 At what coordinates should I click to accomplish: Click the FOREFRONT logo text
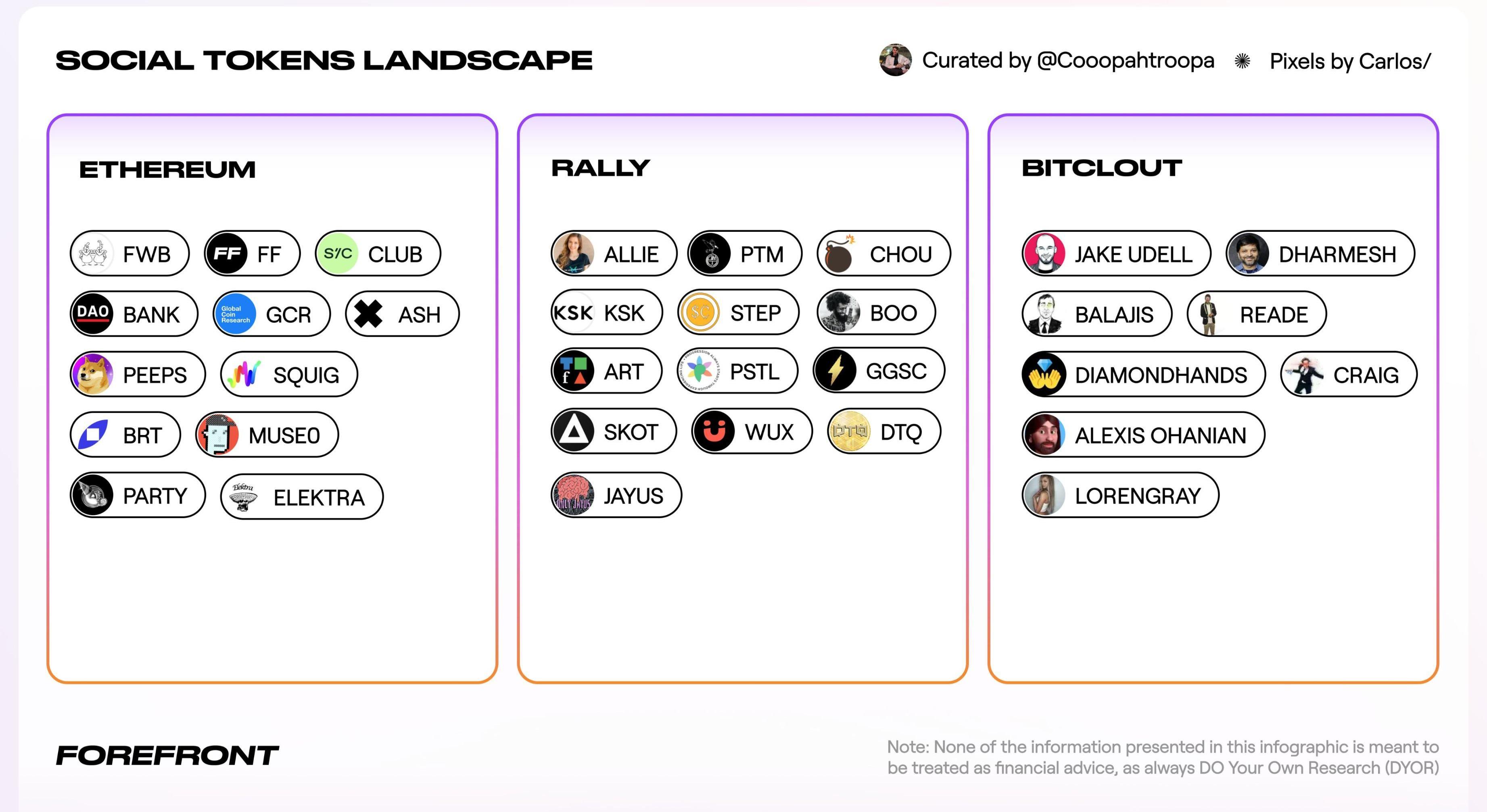tap(167, 756)
